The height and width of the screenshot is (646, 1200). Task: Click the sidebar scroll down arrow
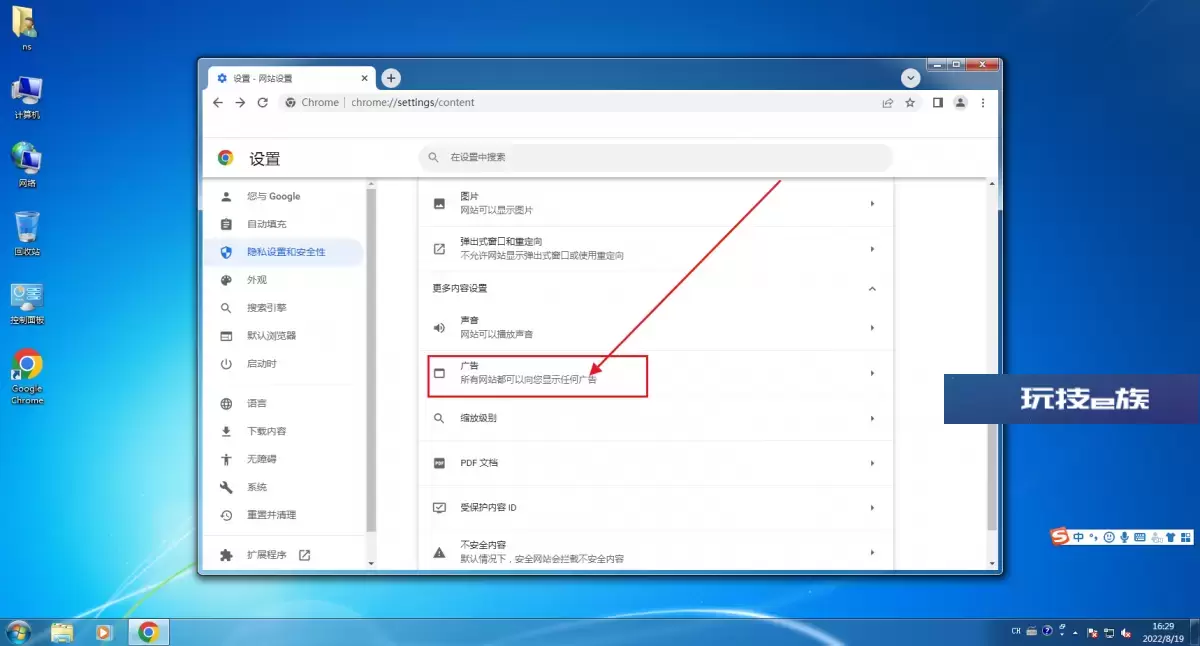[x=372, y=563]
